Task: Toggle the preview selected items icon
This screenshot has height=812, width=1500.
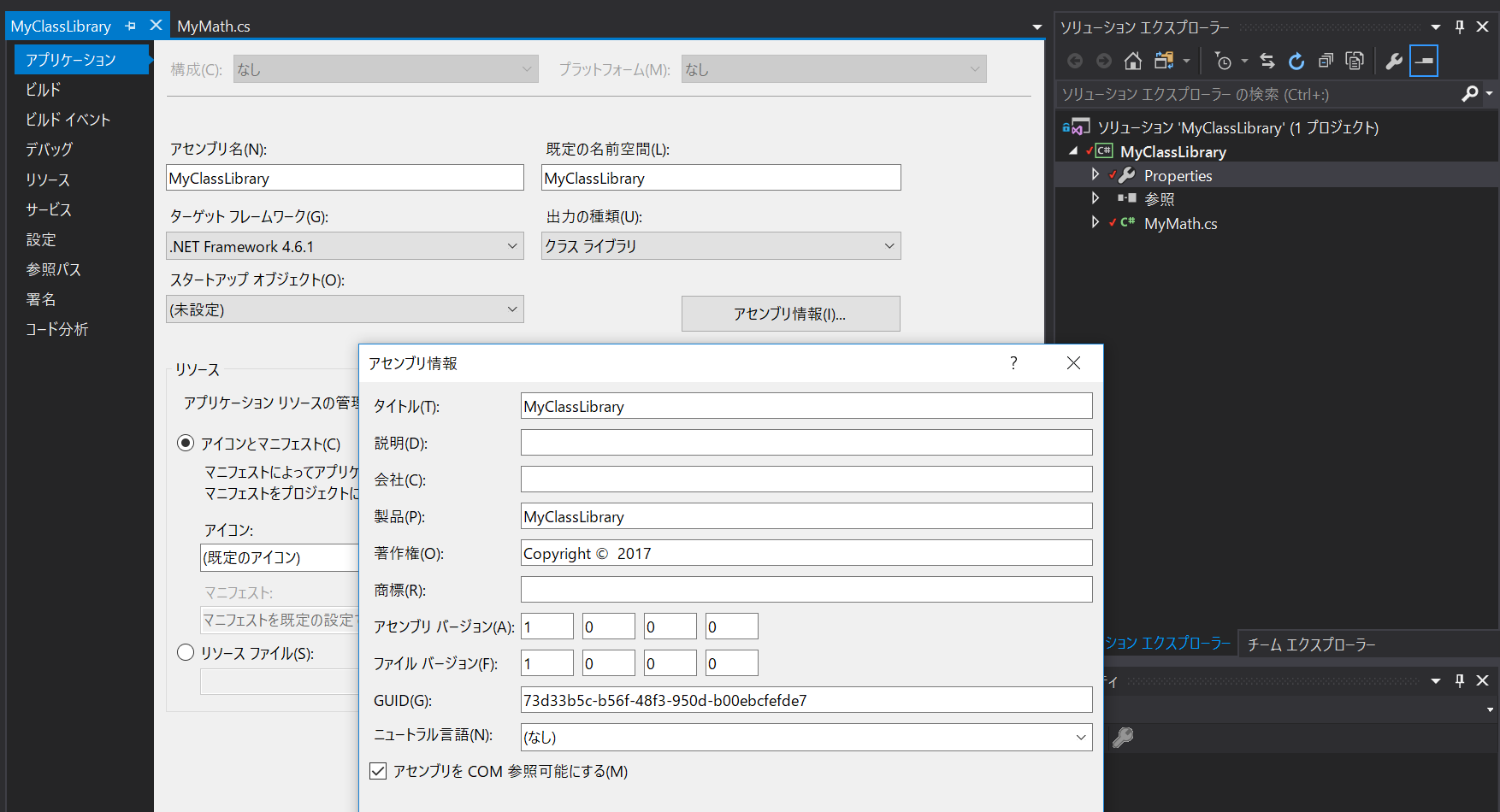Action: pyautogui.click(x=1424, y=61)
